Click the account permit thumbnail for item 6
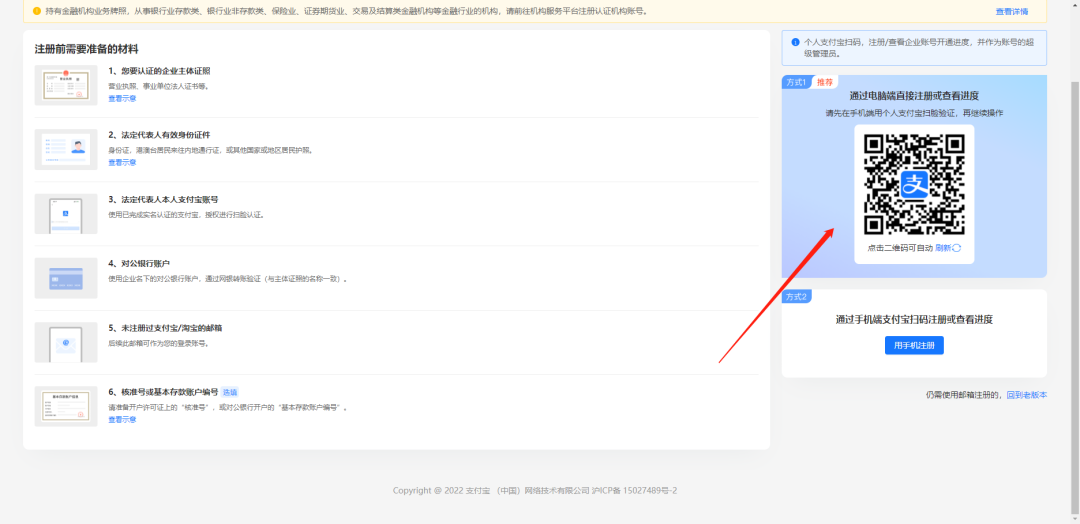Viewport: 1080px width, 524px height. click(66, 406)
